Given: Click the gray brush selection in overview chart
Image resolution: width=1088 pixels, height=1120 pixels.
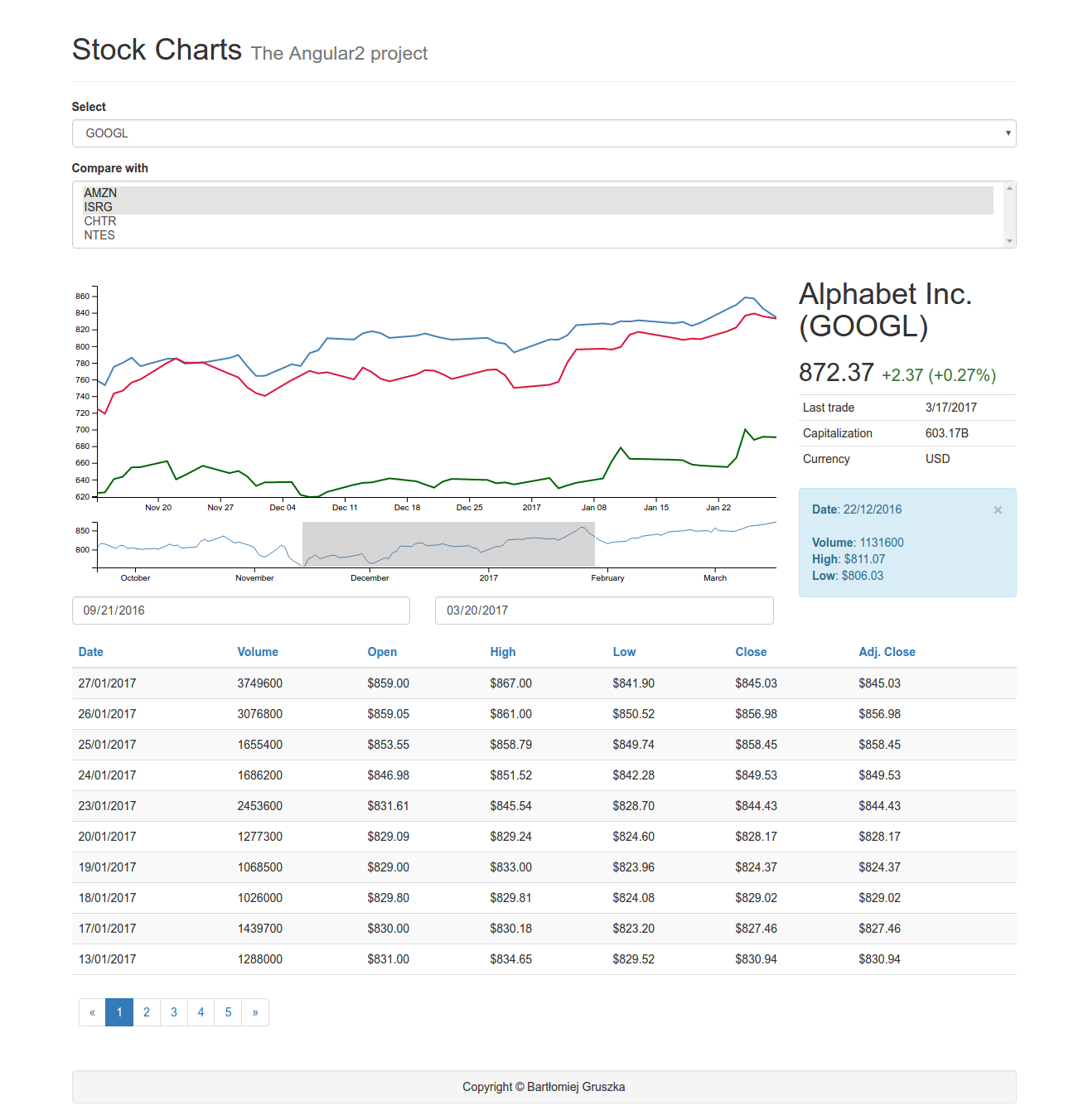Looking at the screenshot, I should (448, 544).
